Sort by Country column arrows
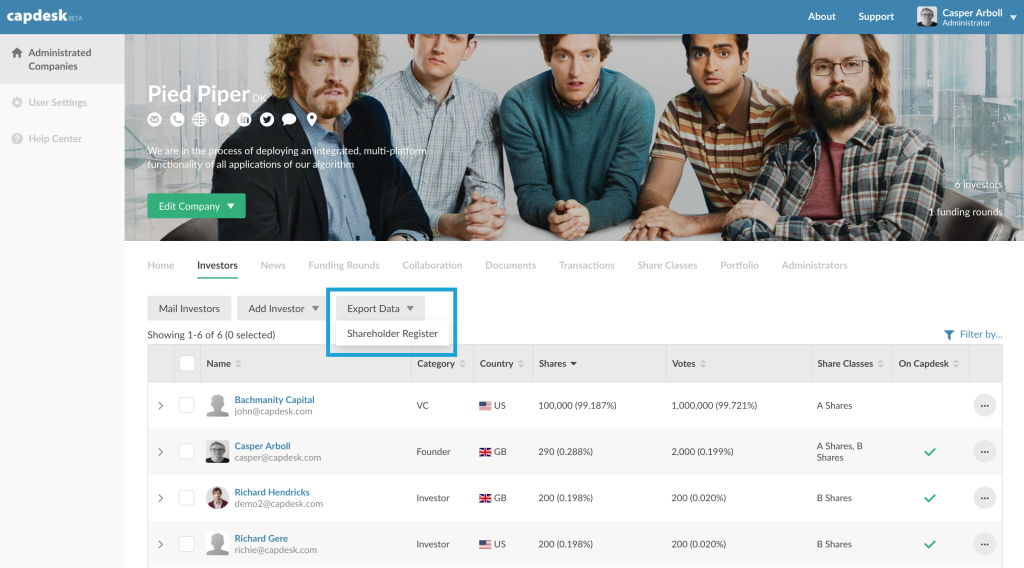 (x=520, y=364)
